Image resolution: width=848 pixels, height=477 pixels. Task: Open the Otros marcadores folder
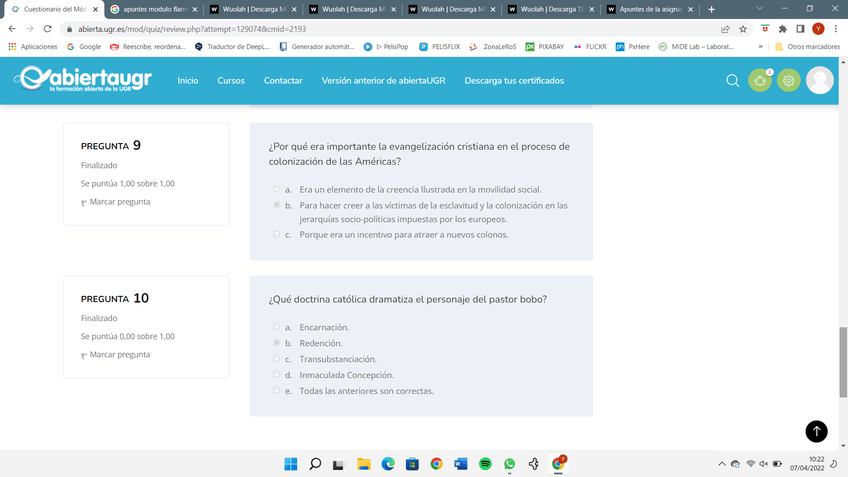807,47
